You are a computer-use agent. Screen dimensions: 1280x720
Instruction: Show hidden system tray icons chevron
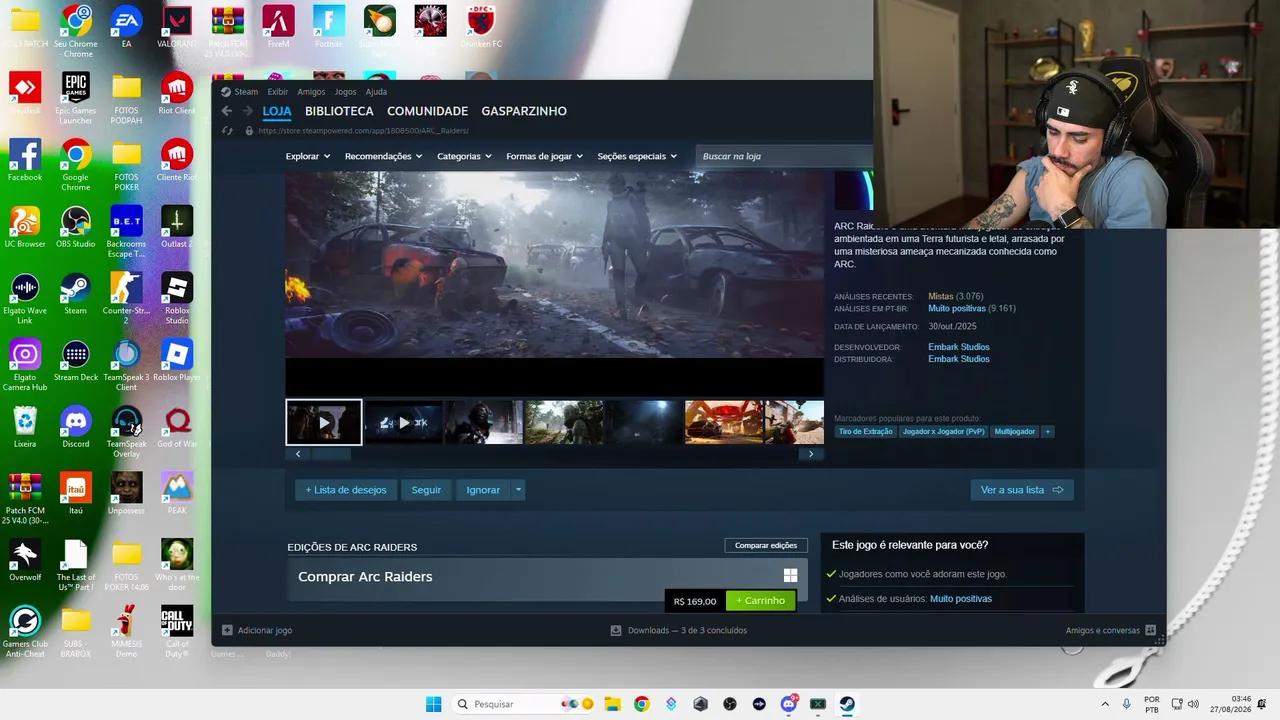click(x=1105, y=704)
